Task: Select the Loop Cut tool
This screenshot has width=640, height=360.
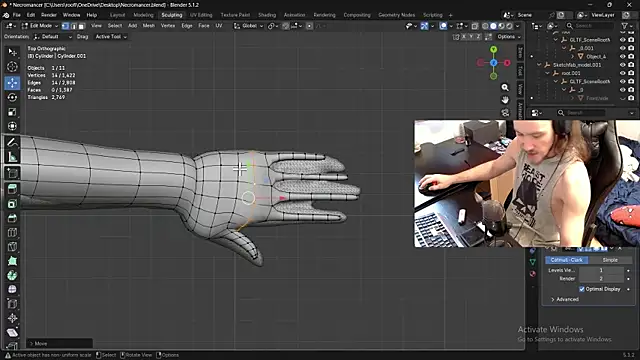Action: click(12, 232)
